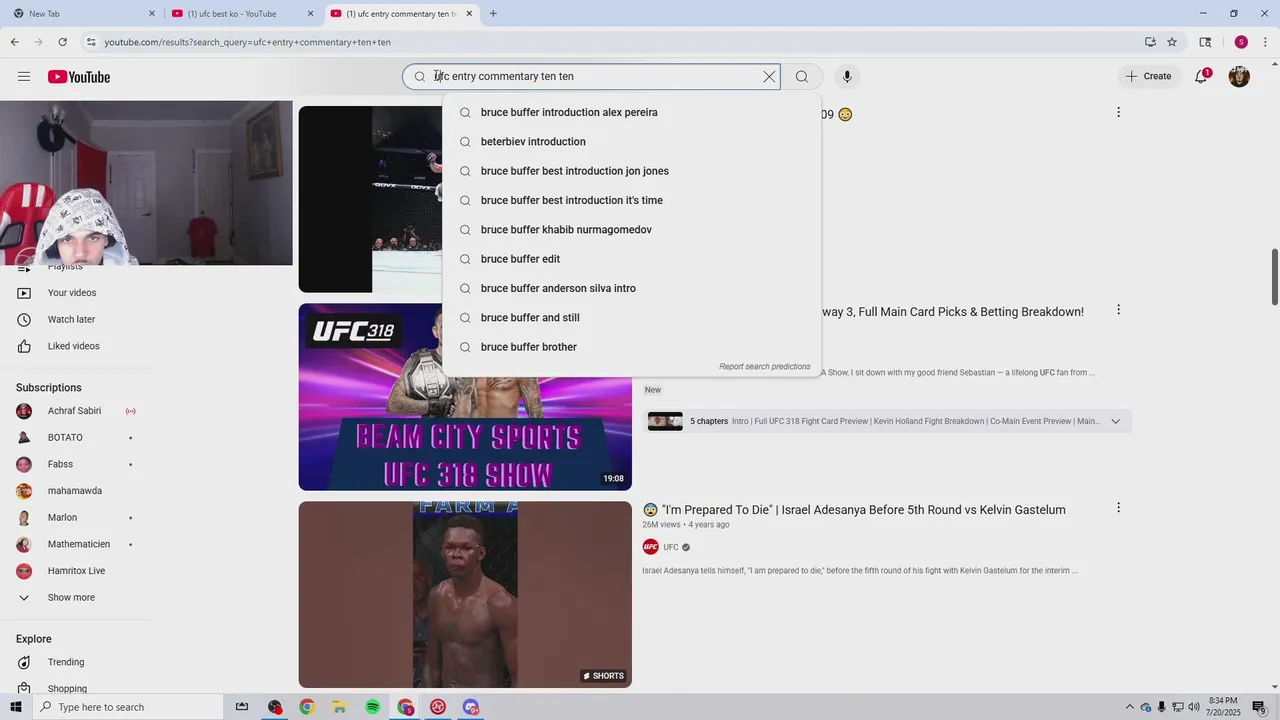Open the account avatar menu
This screenshot has width=1280, height=720.
[x=1239, y=77]
